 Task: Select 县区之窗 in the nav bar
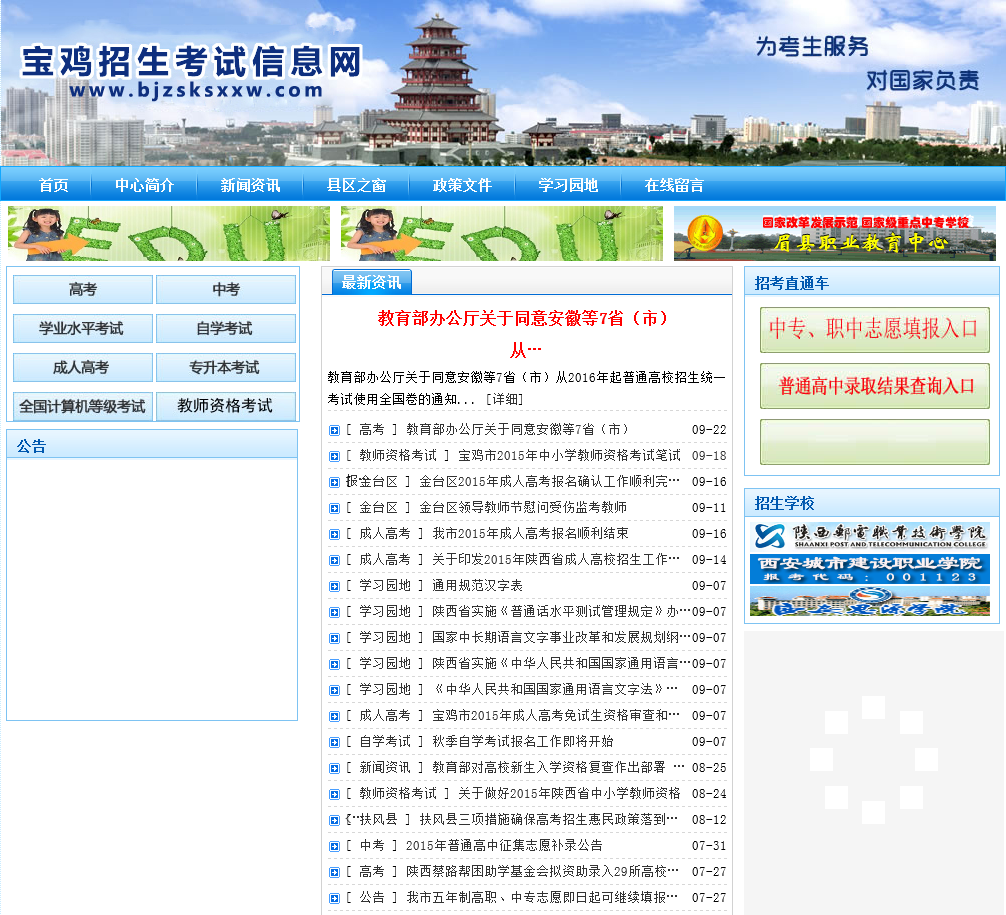(x=356, y=185)
